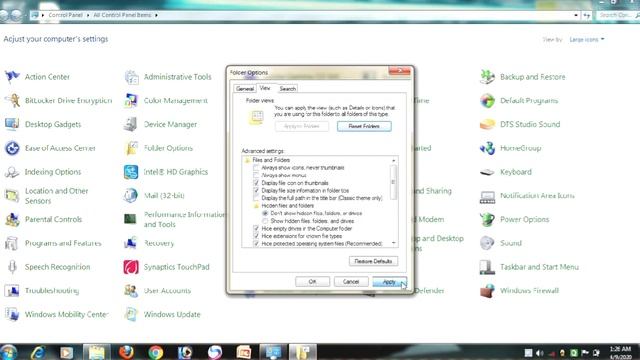Select Don't show hidden files radio button
Viewport: 640px width, 360px height.
[265, 213]
